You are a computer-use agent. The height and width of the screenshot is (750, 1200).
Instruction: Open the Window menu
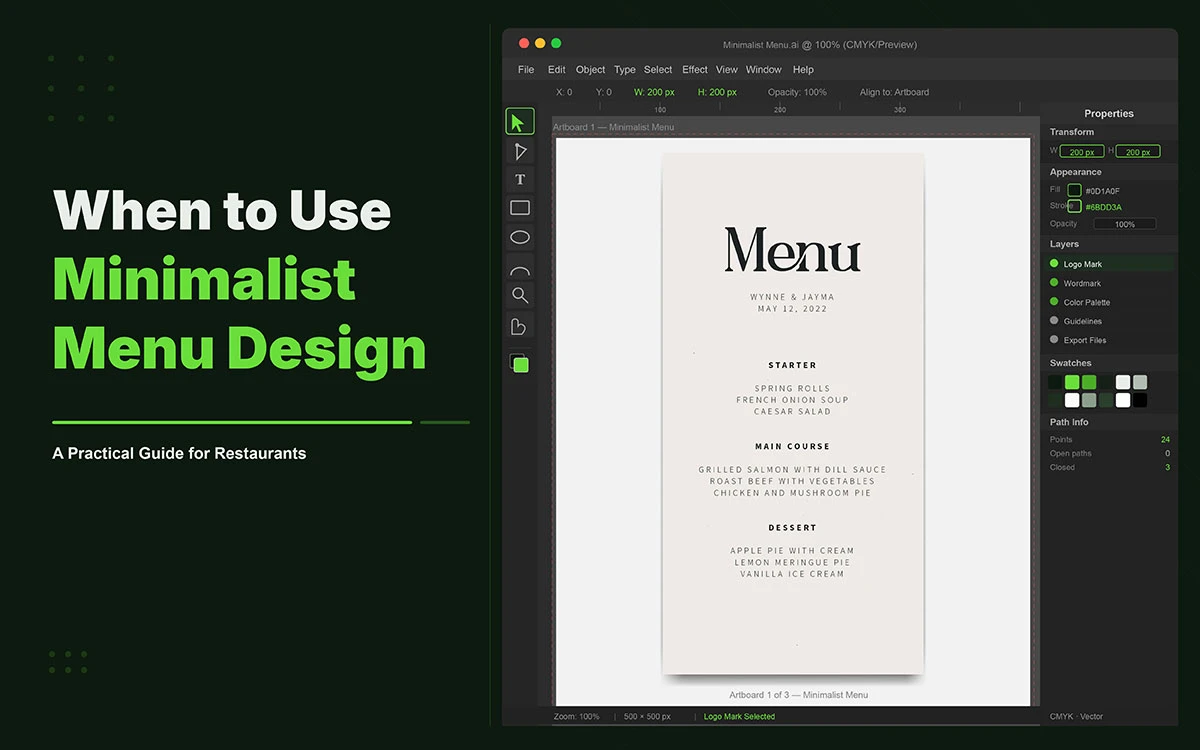tap(764, 70)
